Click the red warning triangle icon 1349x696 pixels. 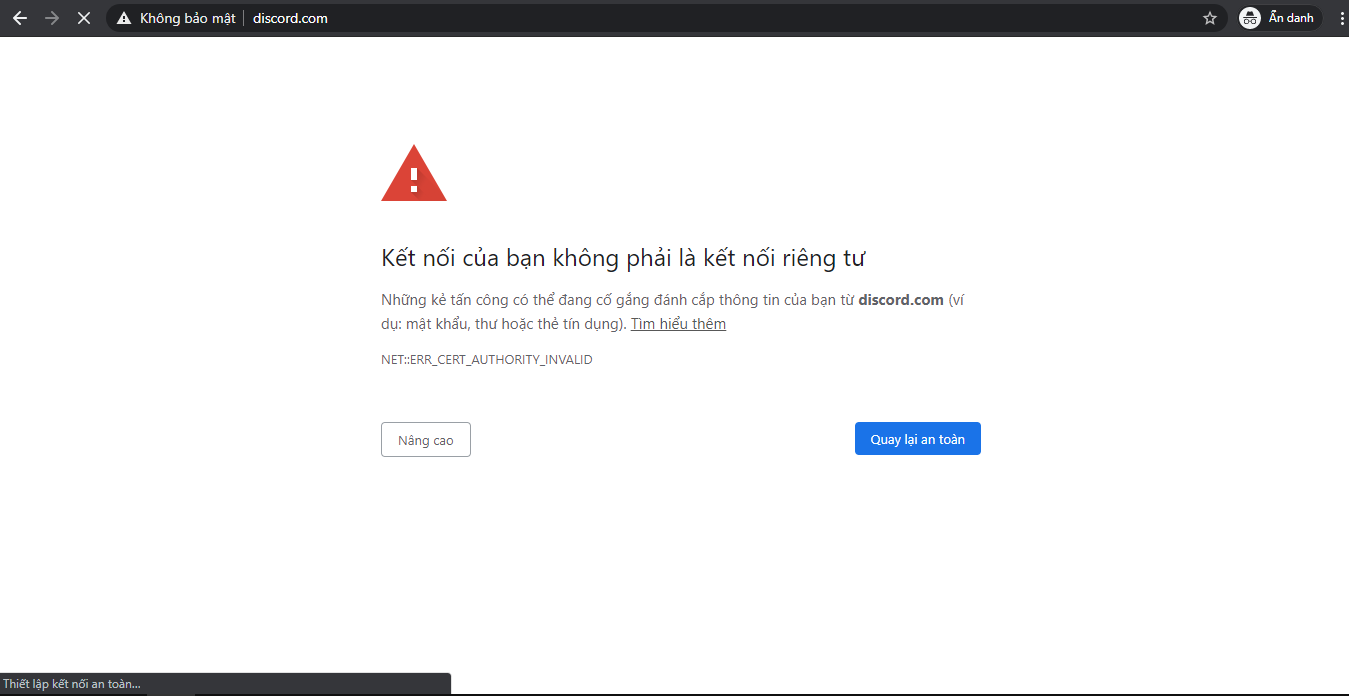tap(414, 174)
